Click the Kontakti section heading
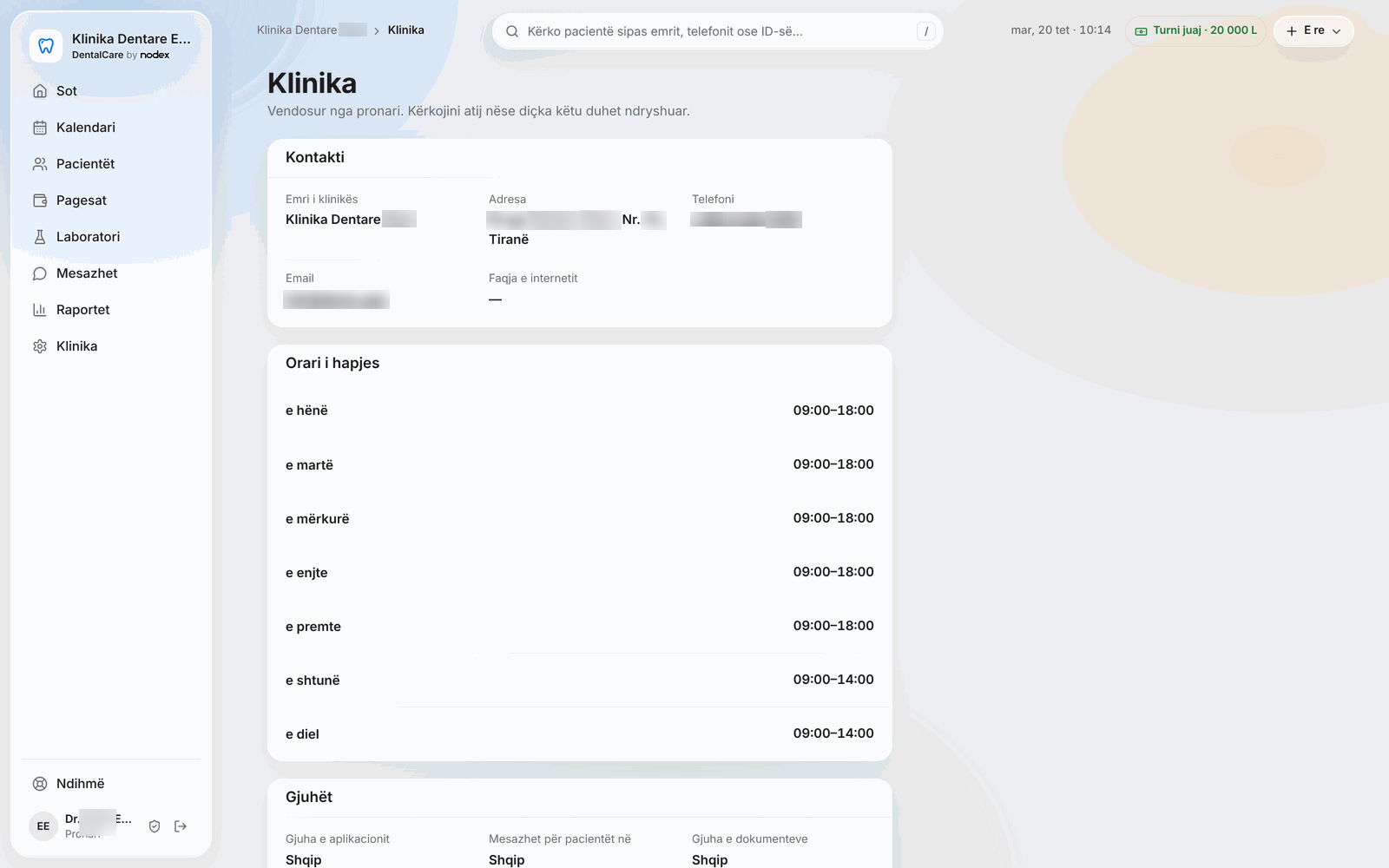The image size is (1389, 868). pyautogui.click(x=315, y=157)
